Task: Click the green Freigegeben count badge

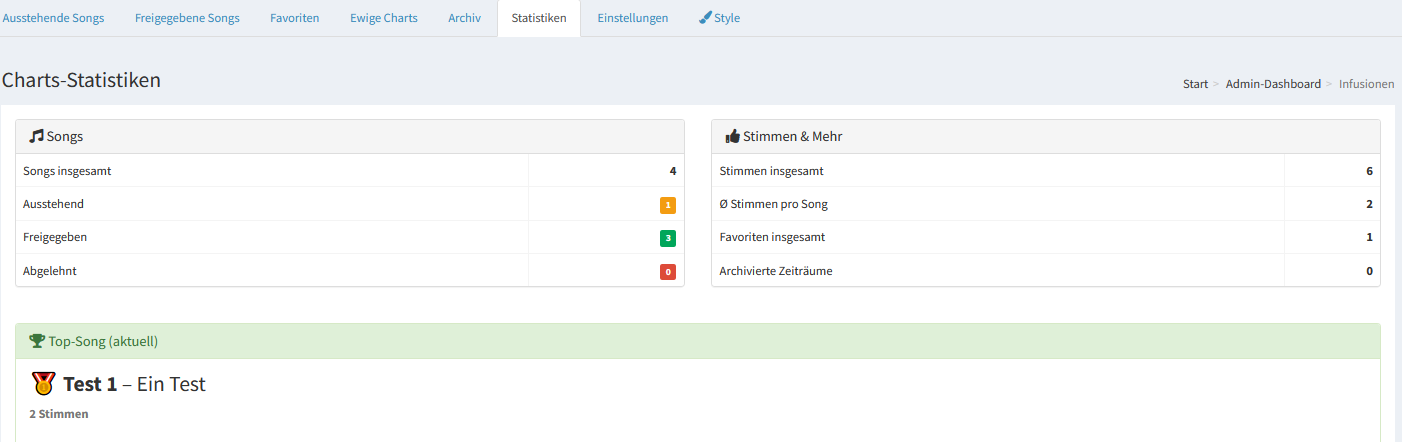Action: (668, 238)
